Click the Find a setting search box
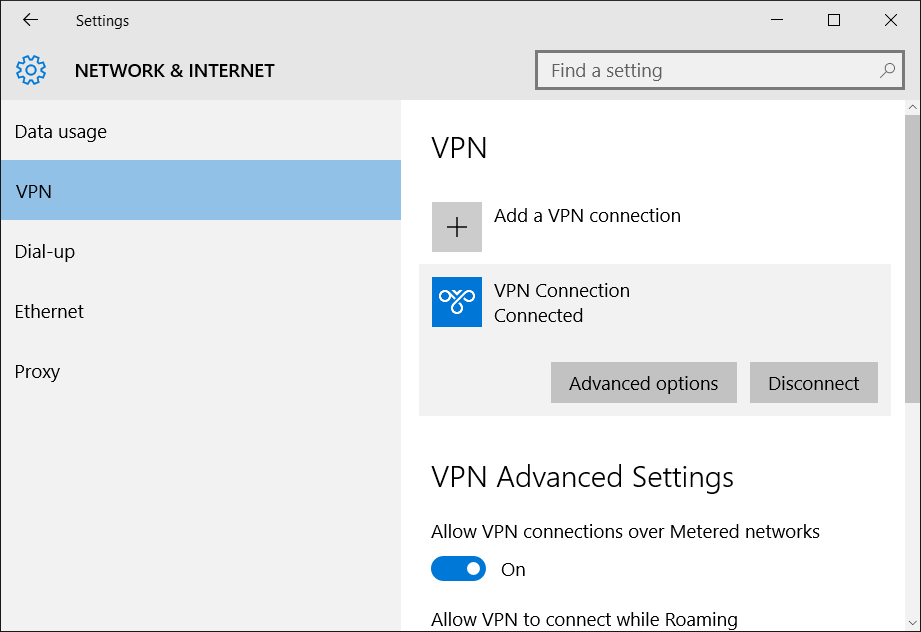Image resolution: width=921 pixels, height=632 pixels. 720,70
